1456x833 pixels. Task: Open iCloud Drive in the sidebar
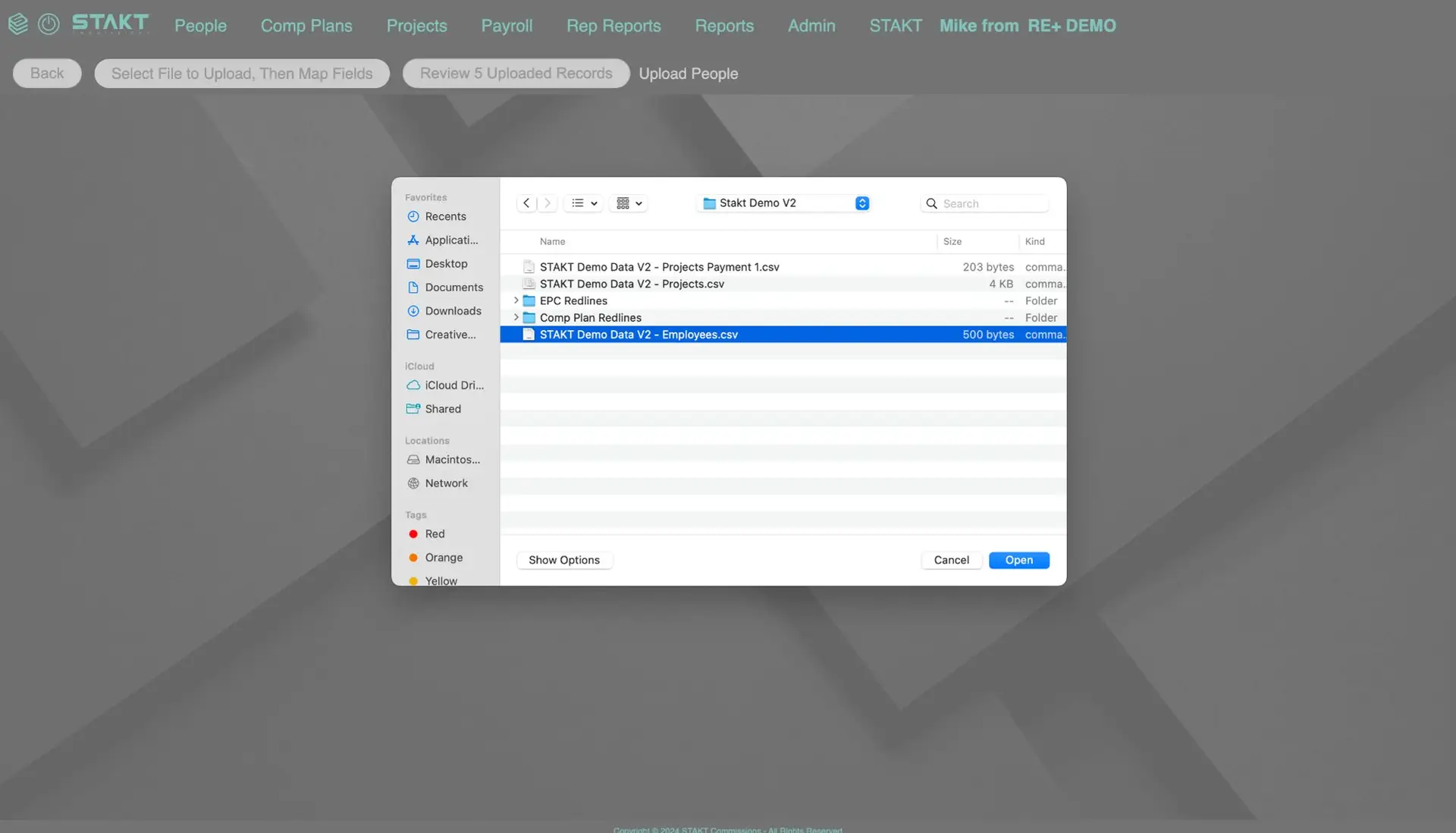point(445,385)
